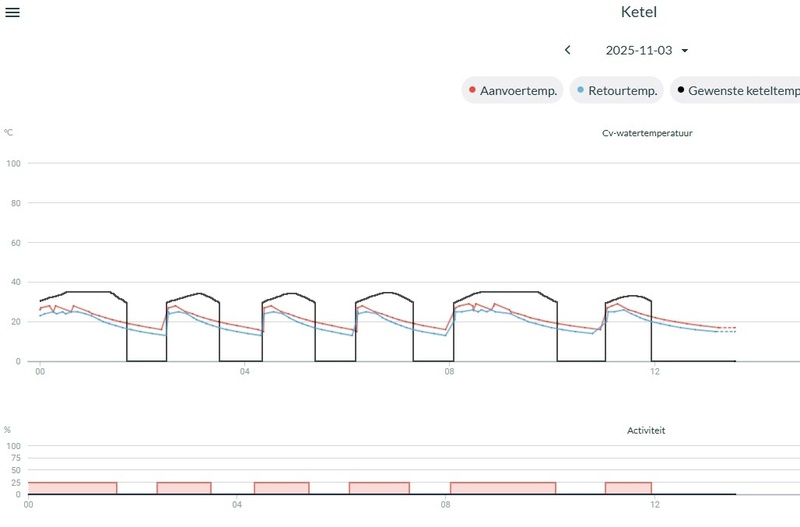Toggle the Aanvoertemp. series in the legend
Screen dimensions: 800x527
pos(512,91)
